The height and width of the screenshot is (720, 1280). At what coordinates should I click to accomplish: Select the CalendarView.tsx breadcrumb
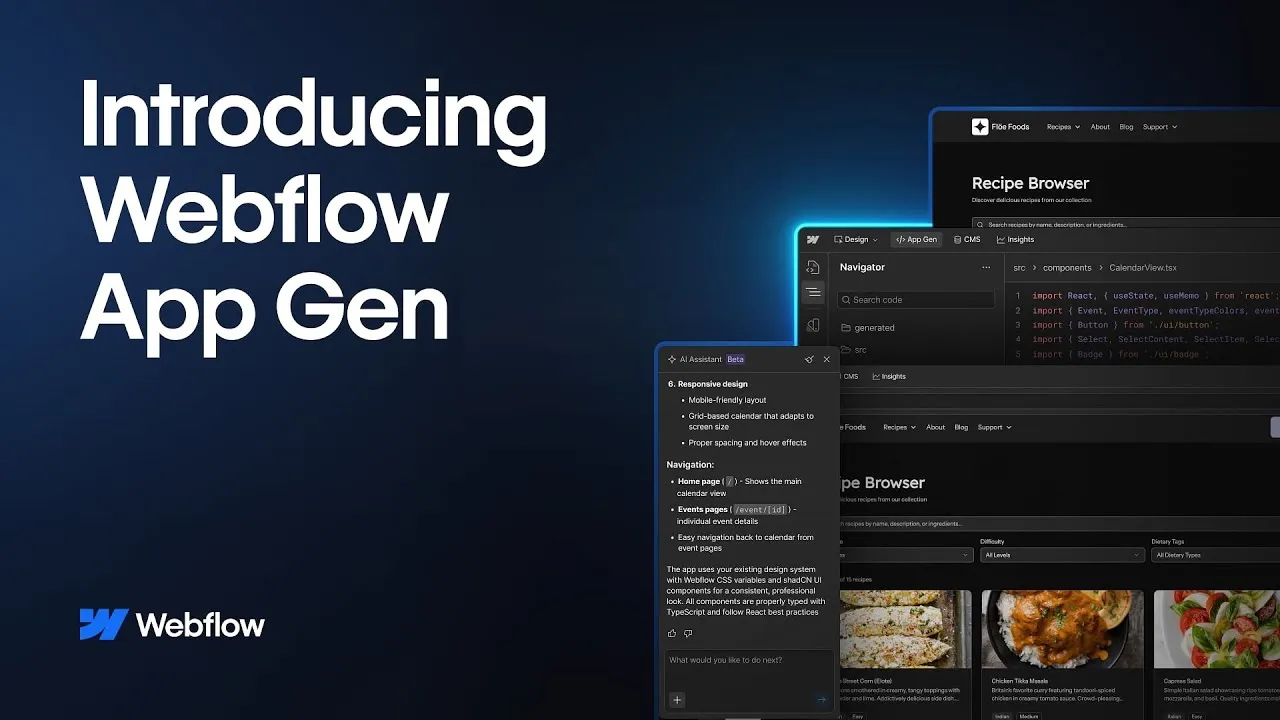(x=1143, y=268)
